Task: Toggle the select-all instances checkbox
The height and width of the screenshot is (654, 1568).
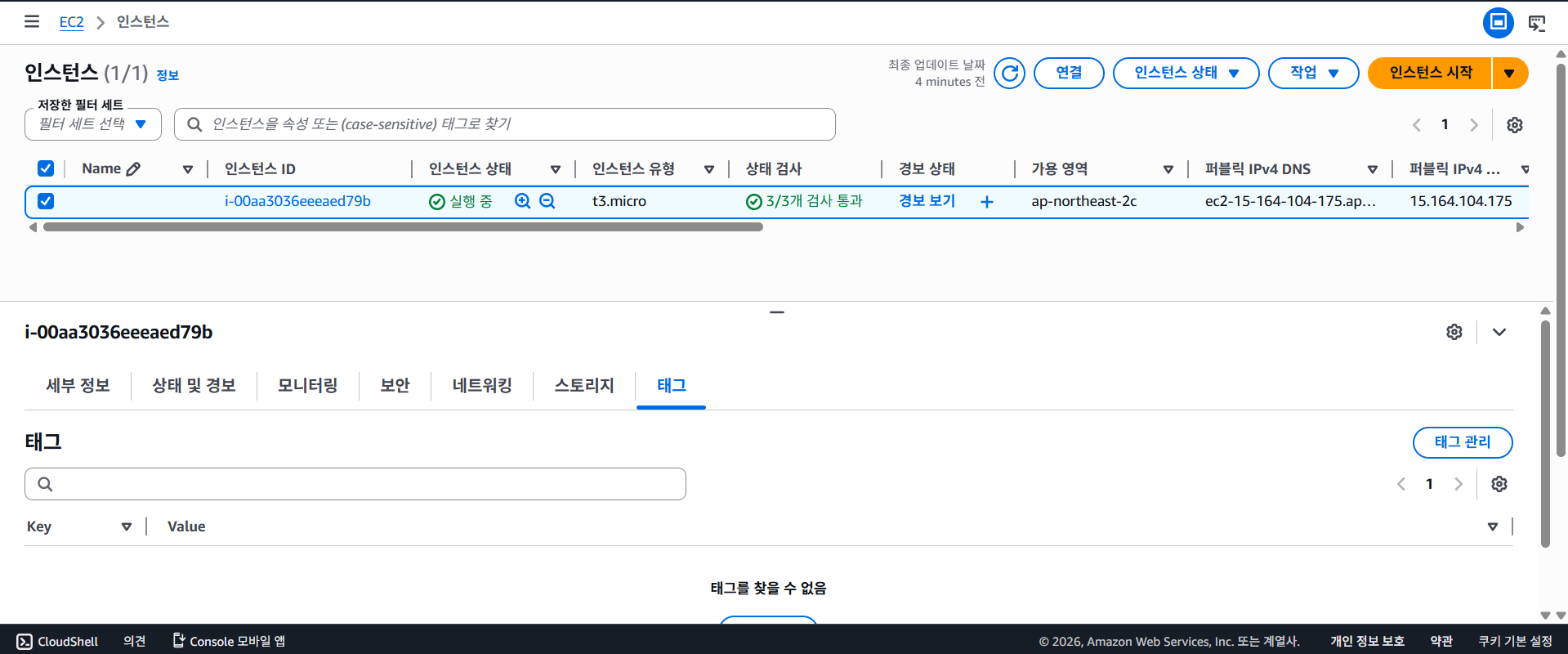Action: click(x=46, y=168)
